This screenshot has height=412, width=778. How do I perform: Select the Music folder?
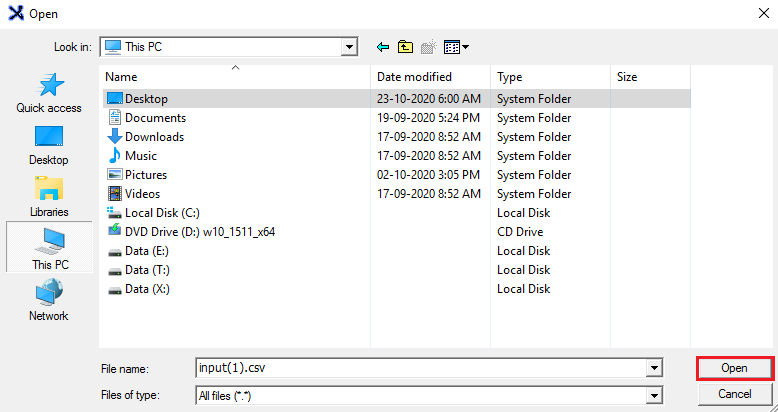pyautogui.click(x=141, y=156)
